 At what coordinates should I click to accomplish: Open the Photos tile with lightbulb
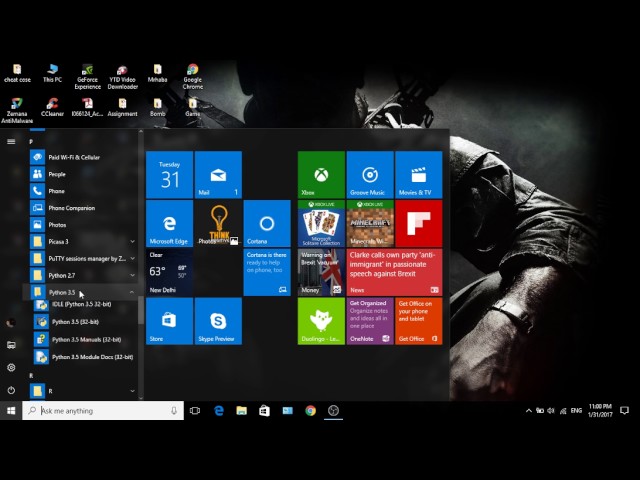click(x=218, y=223)
